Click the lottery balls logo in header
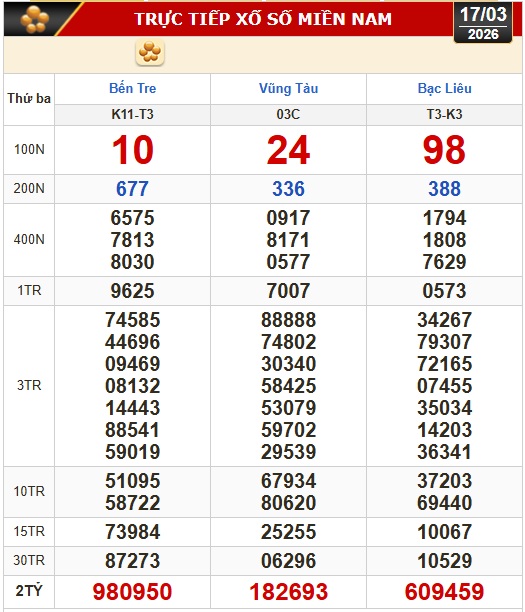 click(x=35, y=19)
